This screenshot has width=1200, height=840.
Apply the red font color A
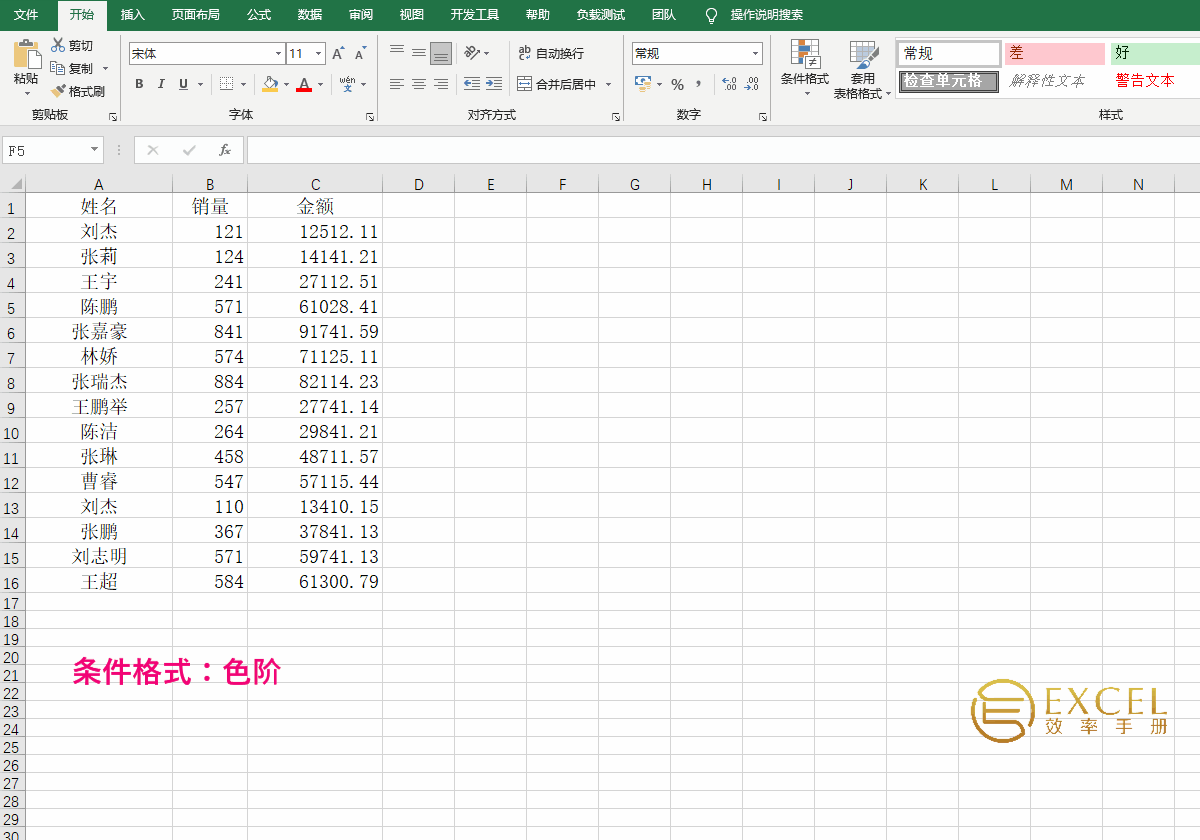point(303,84)
